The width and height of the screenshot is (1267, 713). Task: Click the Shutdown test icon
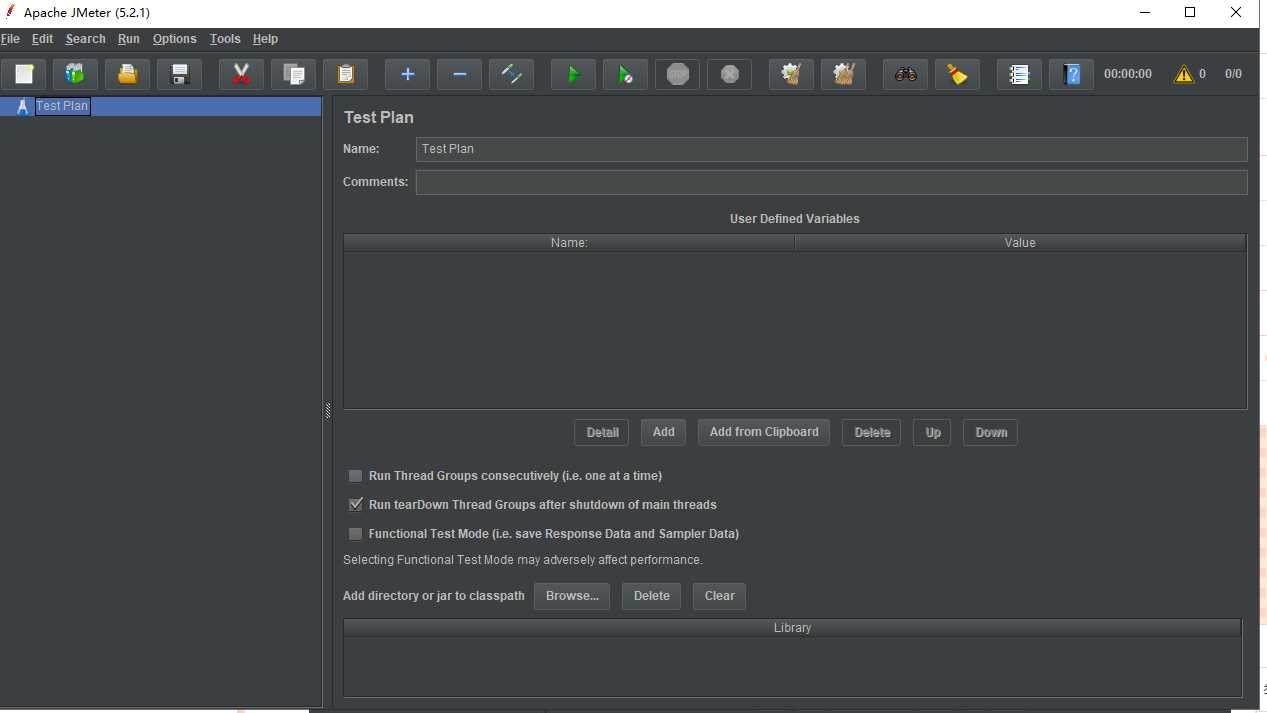click(729, 74)
